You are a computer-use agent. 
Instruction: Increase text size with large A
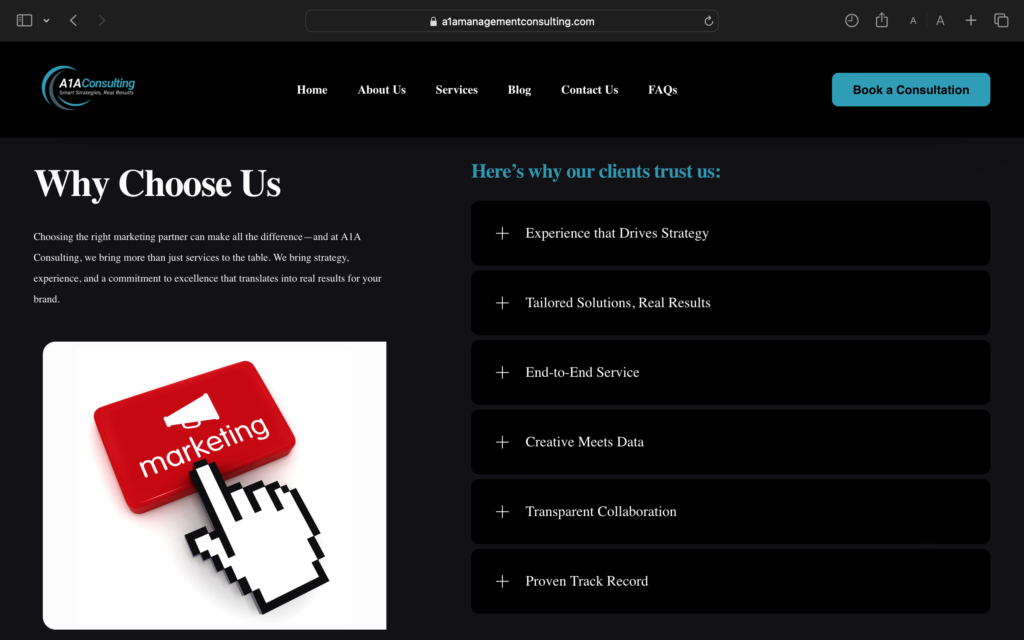click(940, 21)
